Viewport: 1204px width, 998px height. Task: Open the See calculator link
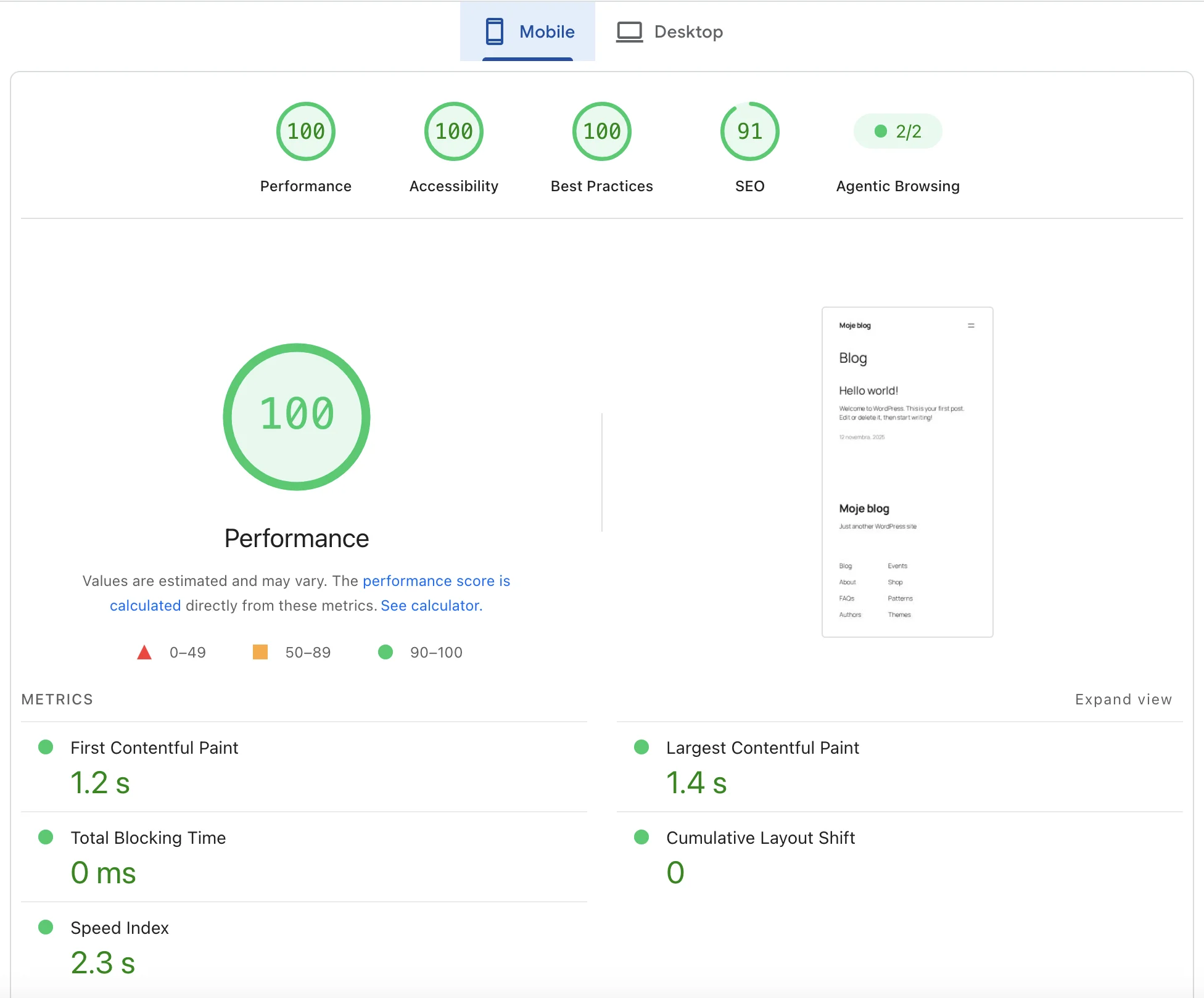click(430, 606)
